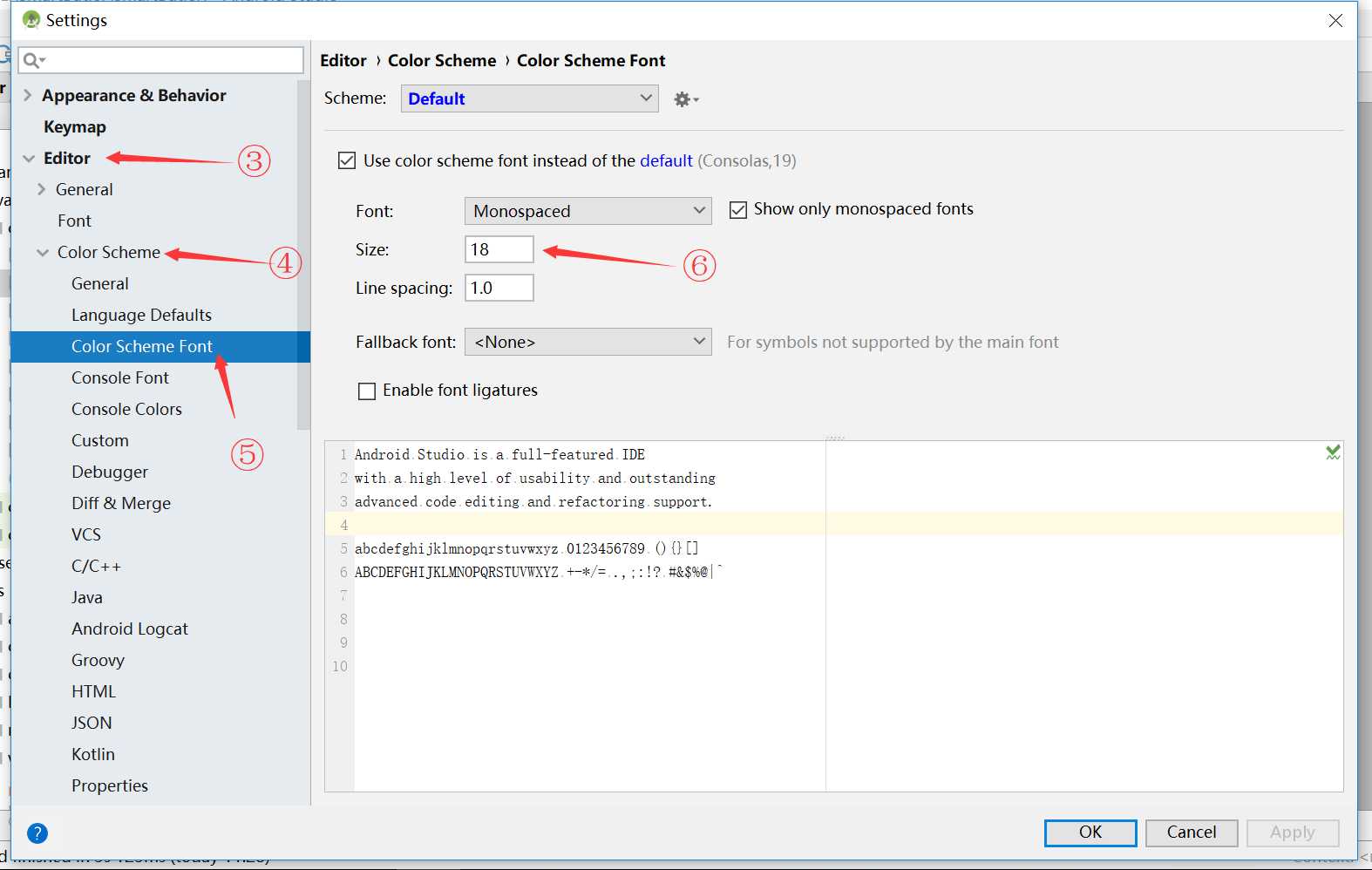Click preview line starting 'abcdefghijklmnopqrstuvwxyz'
The height and width of the screenshot is (870, 1372).
coord(526,548)
